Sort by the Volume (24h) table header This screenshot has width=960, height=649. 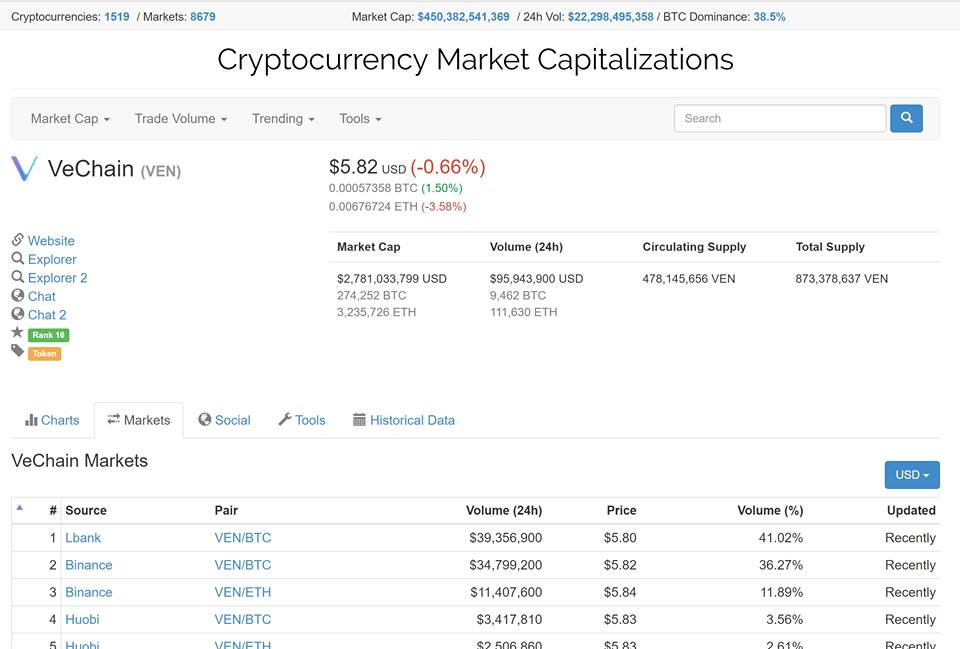504,510
